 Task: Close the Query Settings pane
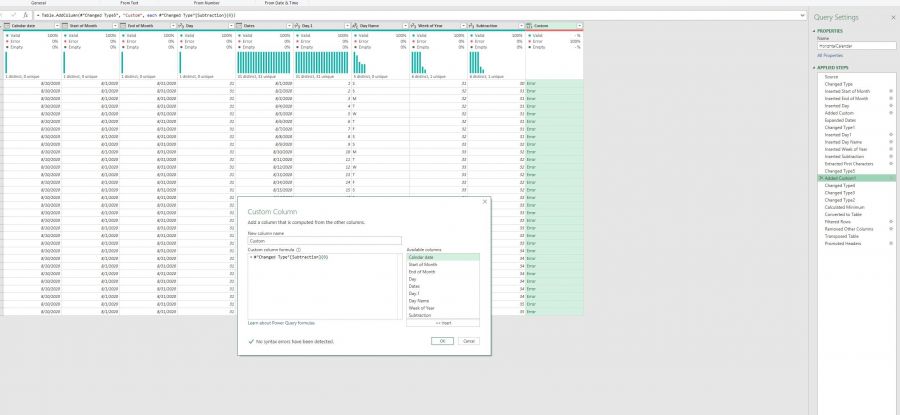coord(893,18)
